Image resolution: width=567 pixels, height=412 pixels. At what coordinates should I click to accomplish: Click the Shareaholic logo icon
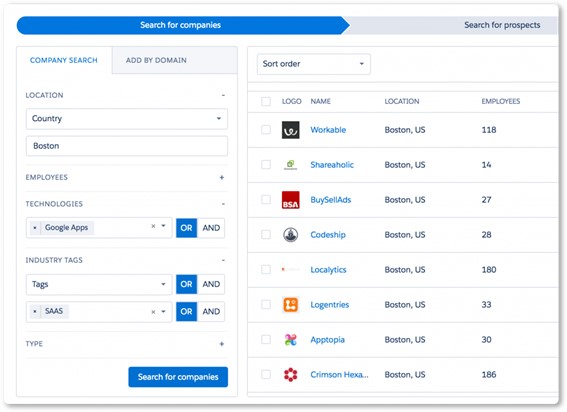coord(290,165)
